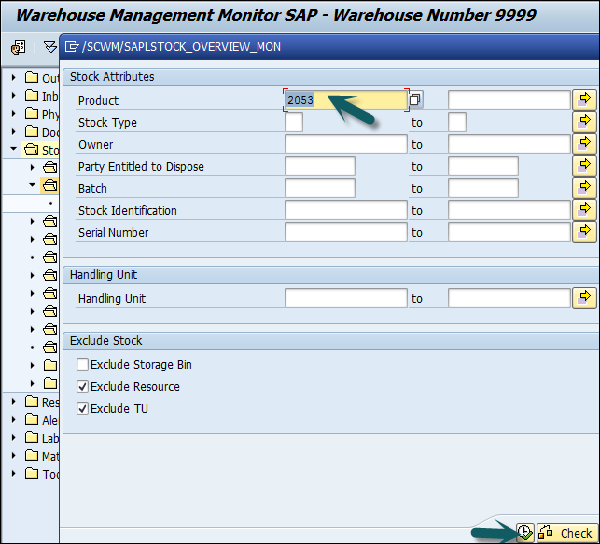Viewport: 600px width, 544px height.
Task: Select the open 'Sto' folder in the tree
Action: pyautogui.click(x=41, y=150)
